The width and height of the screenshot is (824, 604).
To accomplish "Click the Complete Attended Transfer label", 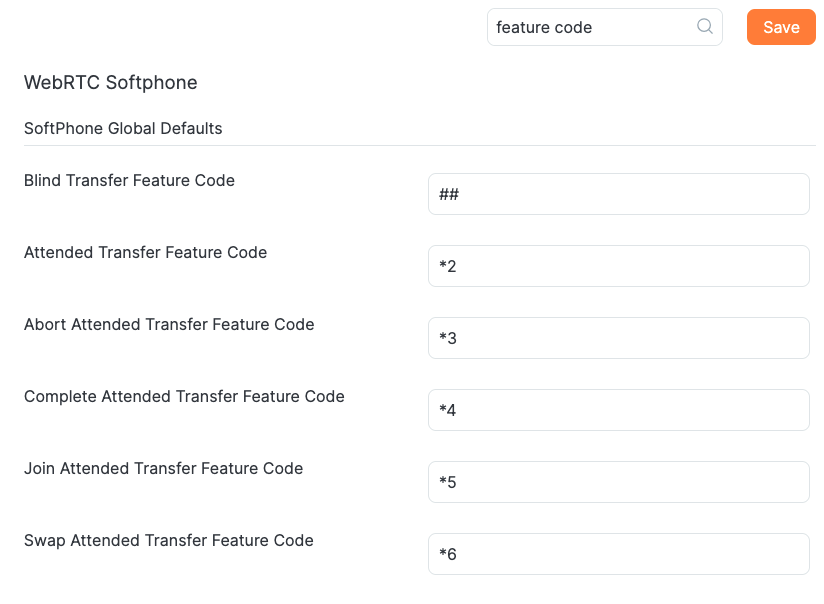I will click(x=184, y=396).
